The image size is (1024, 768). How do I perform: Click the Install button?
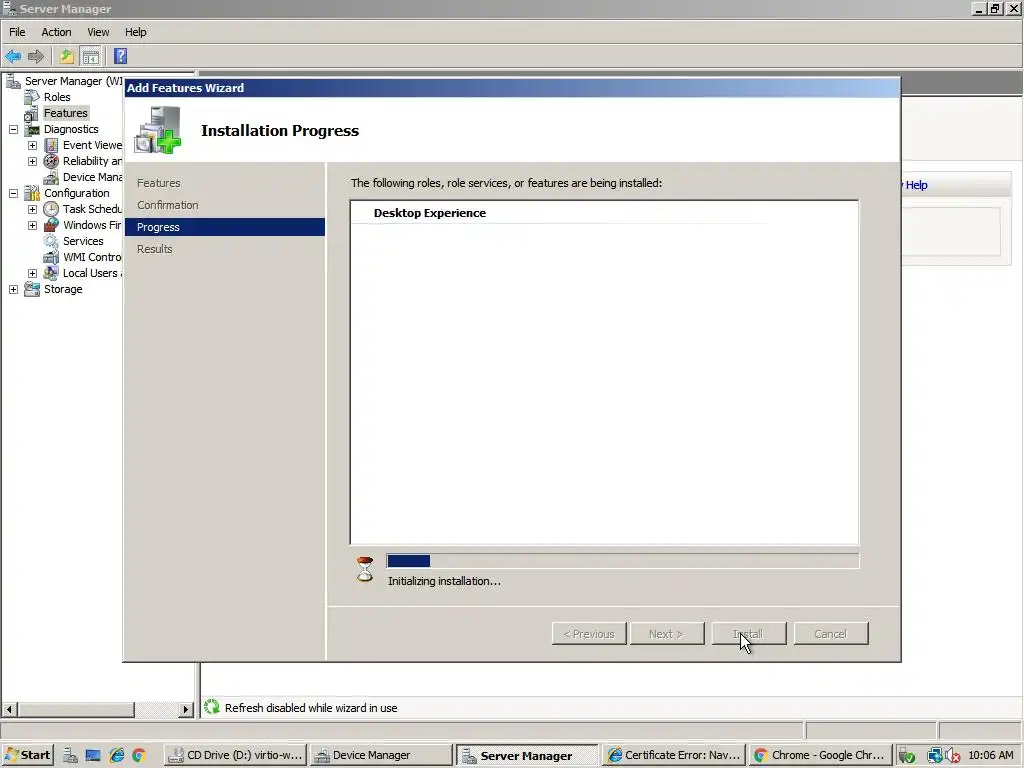coord(749,633)
